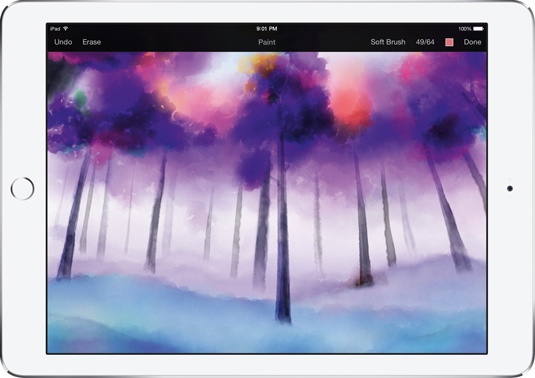The image size is (535, 378).
Task: Select the Erase tool
Action: pos(91,42)
